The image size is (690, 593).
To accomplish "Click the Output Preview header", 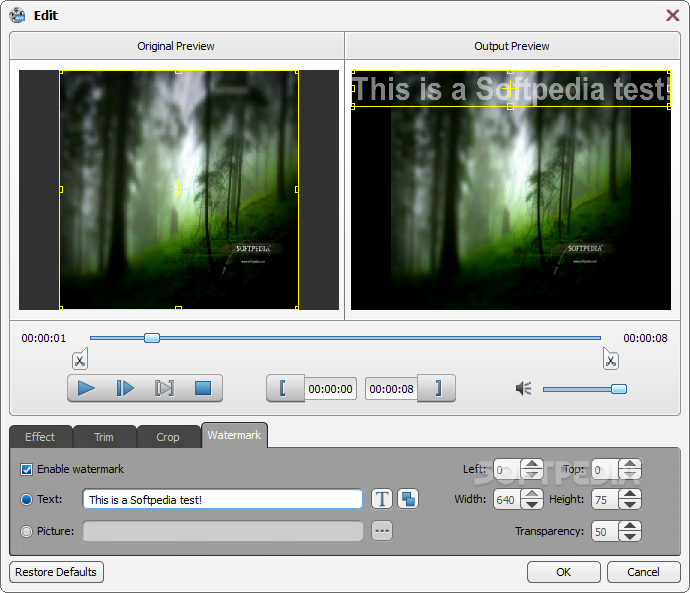I will [512, 46].
